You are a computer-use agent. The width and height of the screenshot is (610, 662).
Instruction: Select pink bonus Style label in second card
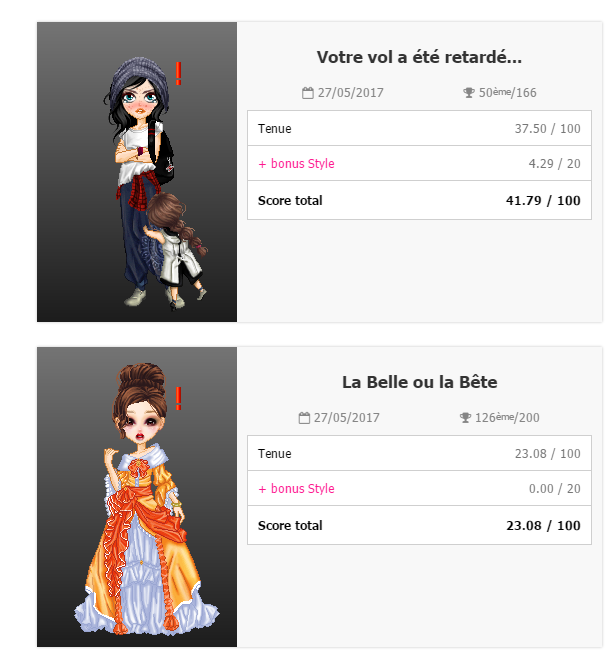click(x=296, y=488)
